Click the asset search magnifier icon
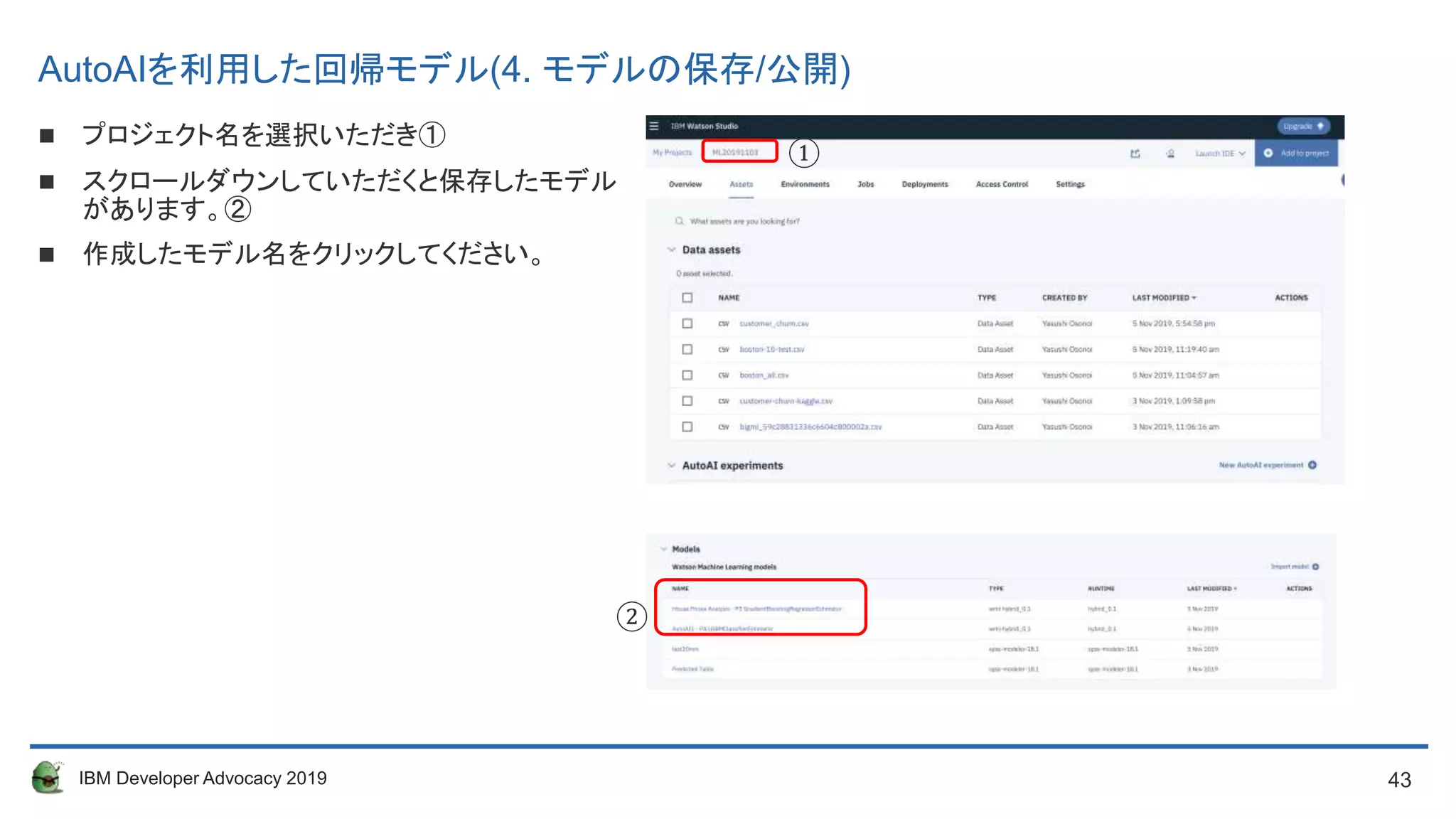Viewport: 1456px width, 819px height. pyautogui.click(x=679, y=221)
